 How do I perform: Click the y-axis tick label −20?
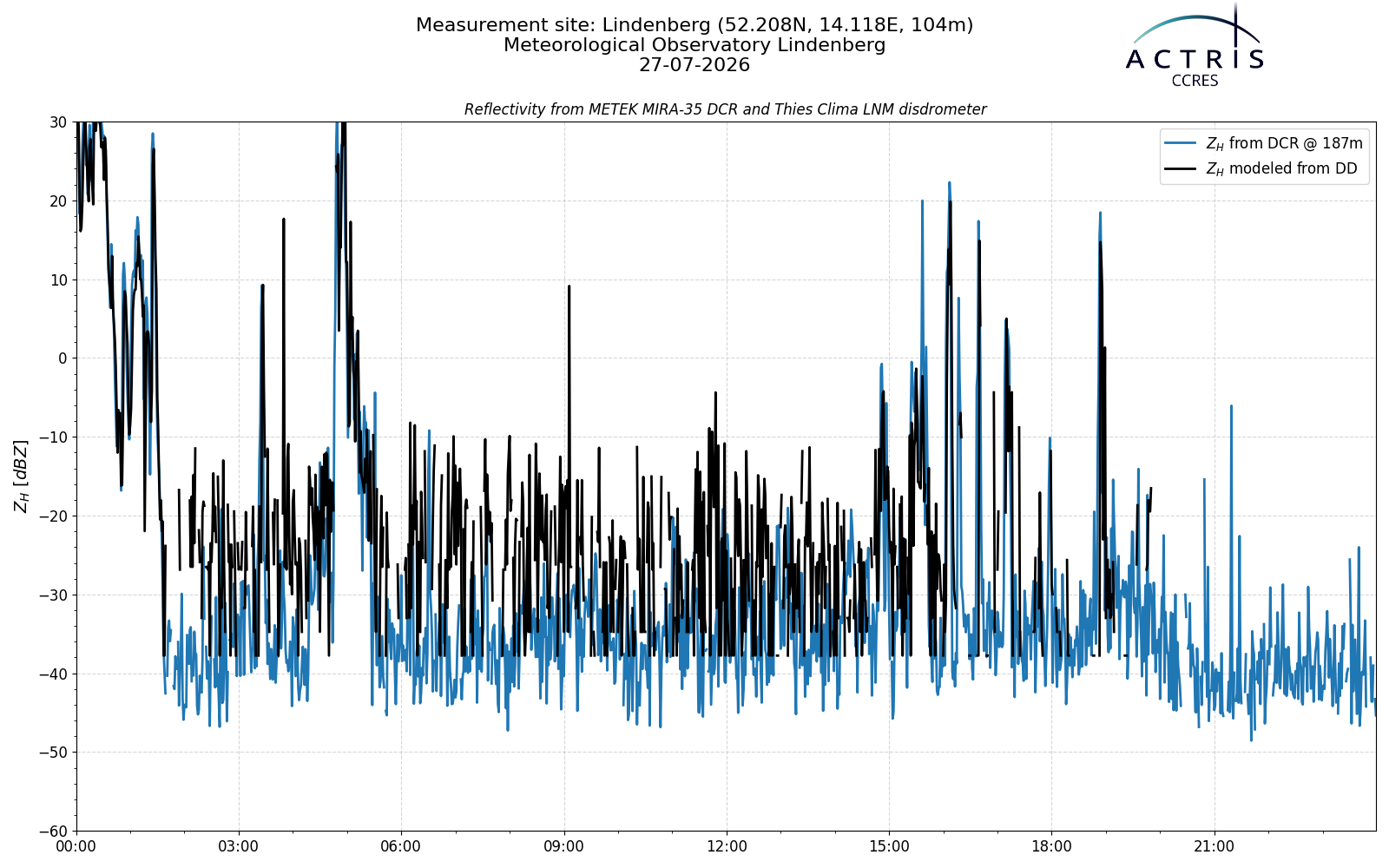click(x=52, y=516)
